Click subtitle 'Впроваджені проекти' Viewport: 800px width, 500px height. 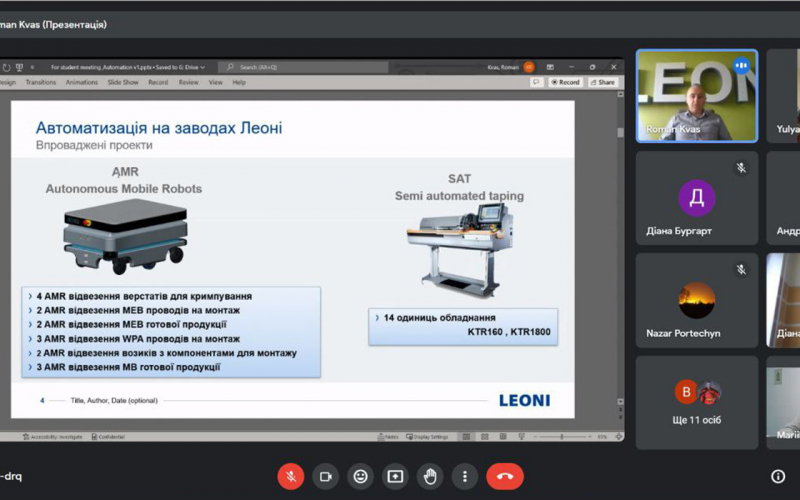94,145
